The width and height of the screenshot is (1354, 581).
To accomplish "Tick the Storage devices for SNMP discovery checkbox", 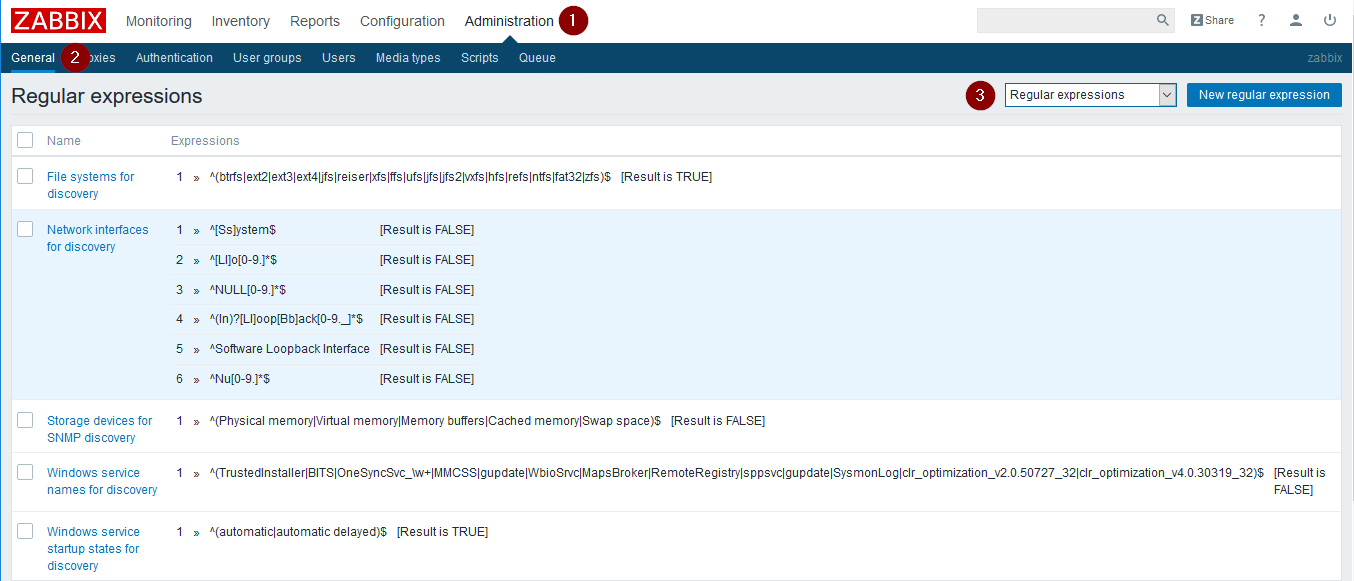I will (x=25, y=420).
